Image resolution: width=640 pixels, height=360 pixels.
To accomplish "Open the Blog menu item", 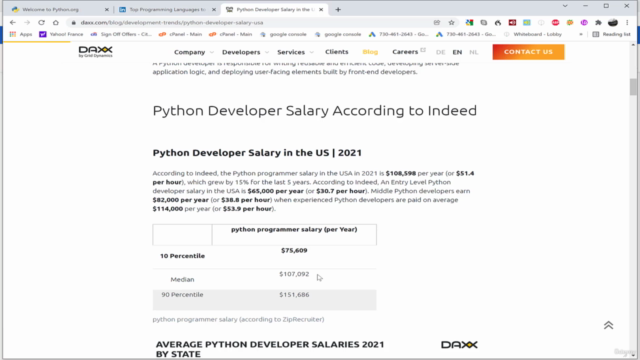I will (370, 52).
